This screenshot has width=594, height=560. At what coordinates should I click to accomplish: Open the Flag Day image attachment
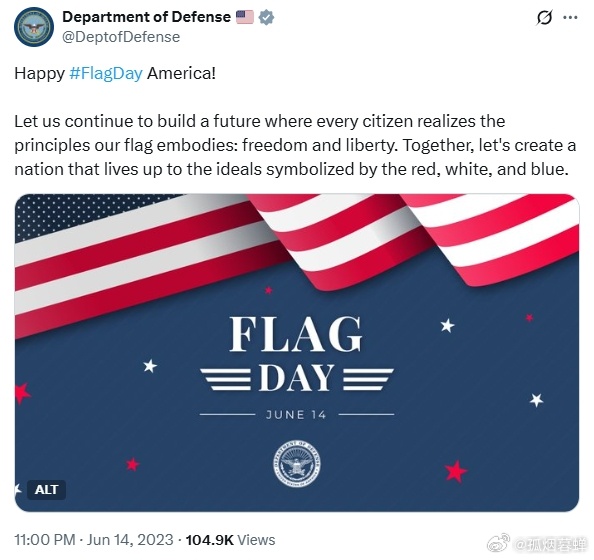tap(297, 352)
